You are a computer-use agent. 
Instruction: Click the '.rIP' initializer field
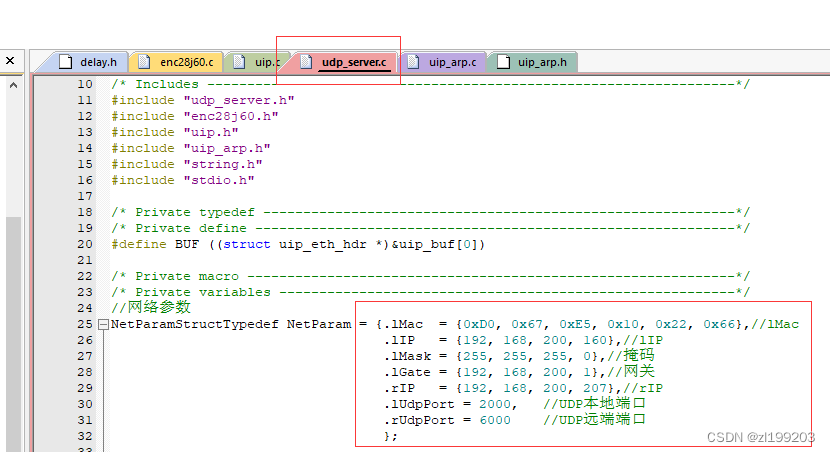[x=400, y=388]
